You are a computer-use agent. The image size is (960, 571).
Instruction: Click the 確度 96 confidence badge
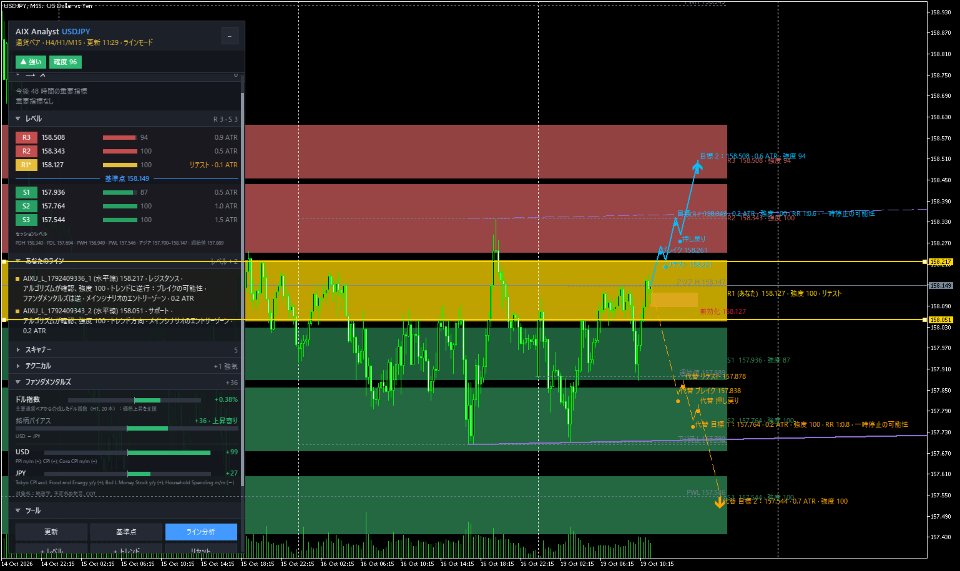pyautogui.click(x=65, y=62)
